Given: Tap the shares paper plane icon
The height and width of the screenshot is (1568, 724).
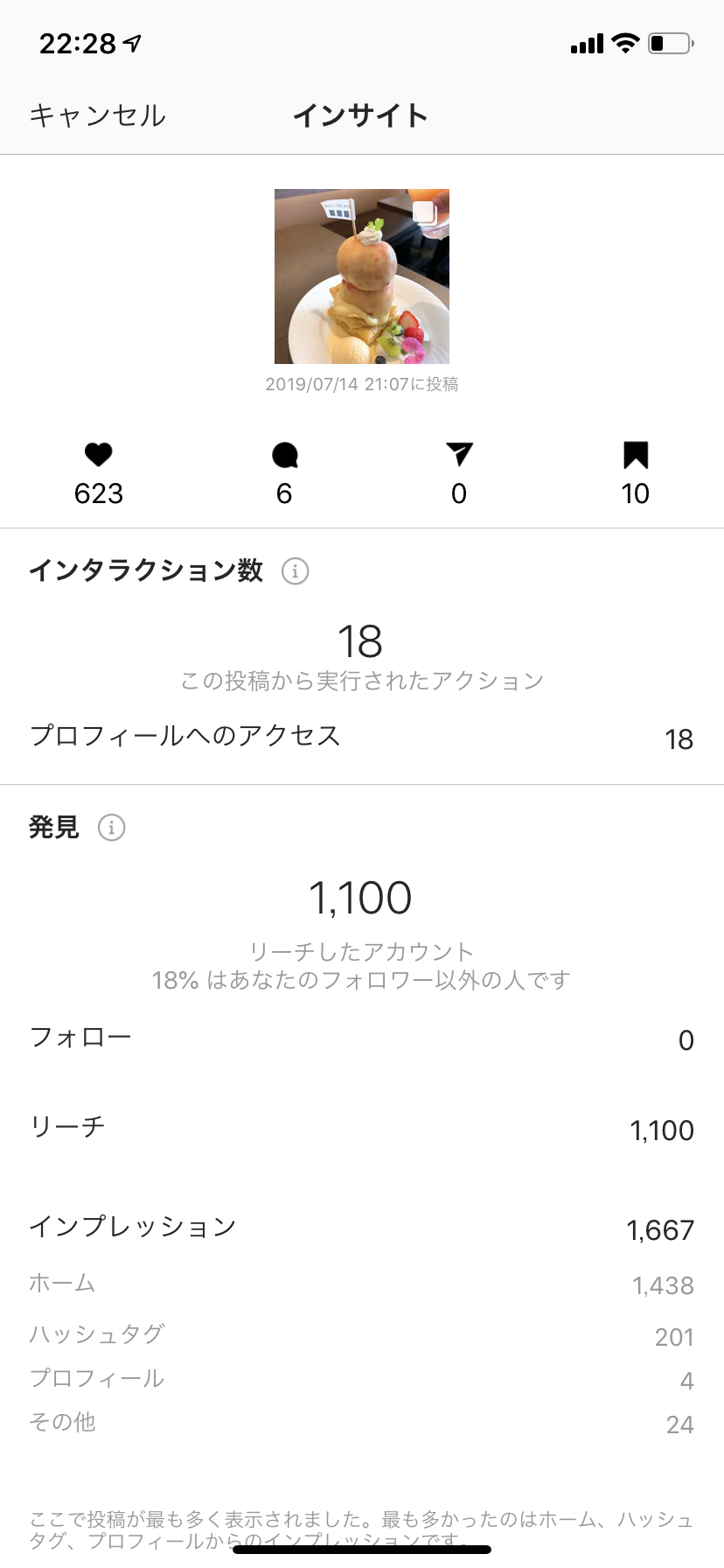Looking at the screenshot, I should point(459,454).
